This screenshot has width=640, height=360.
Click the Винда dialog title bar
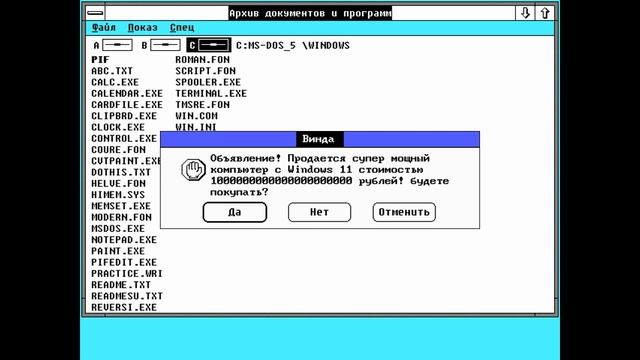pyautogui.click(x=320, y=139)
